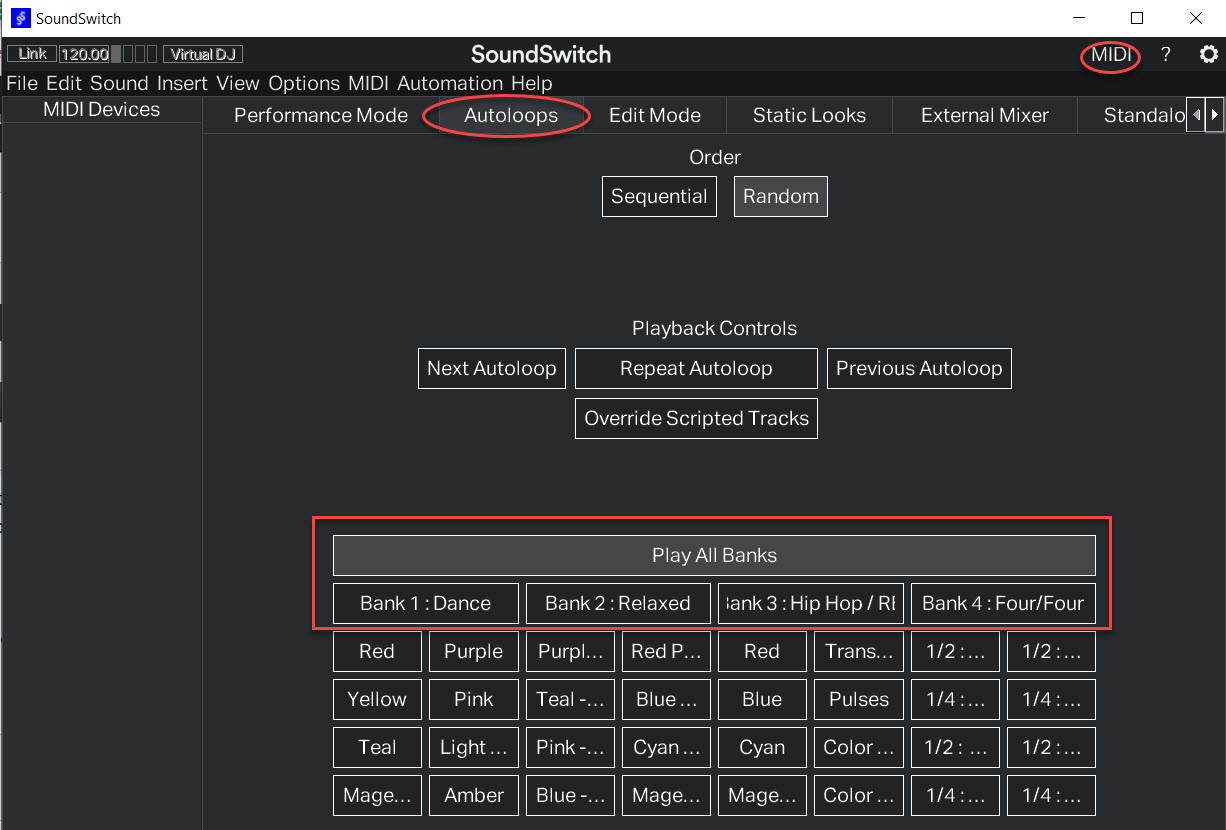
Task: Open the Help menu
Action: coord(531,83)
